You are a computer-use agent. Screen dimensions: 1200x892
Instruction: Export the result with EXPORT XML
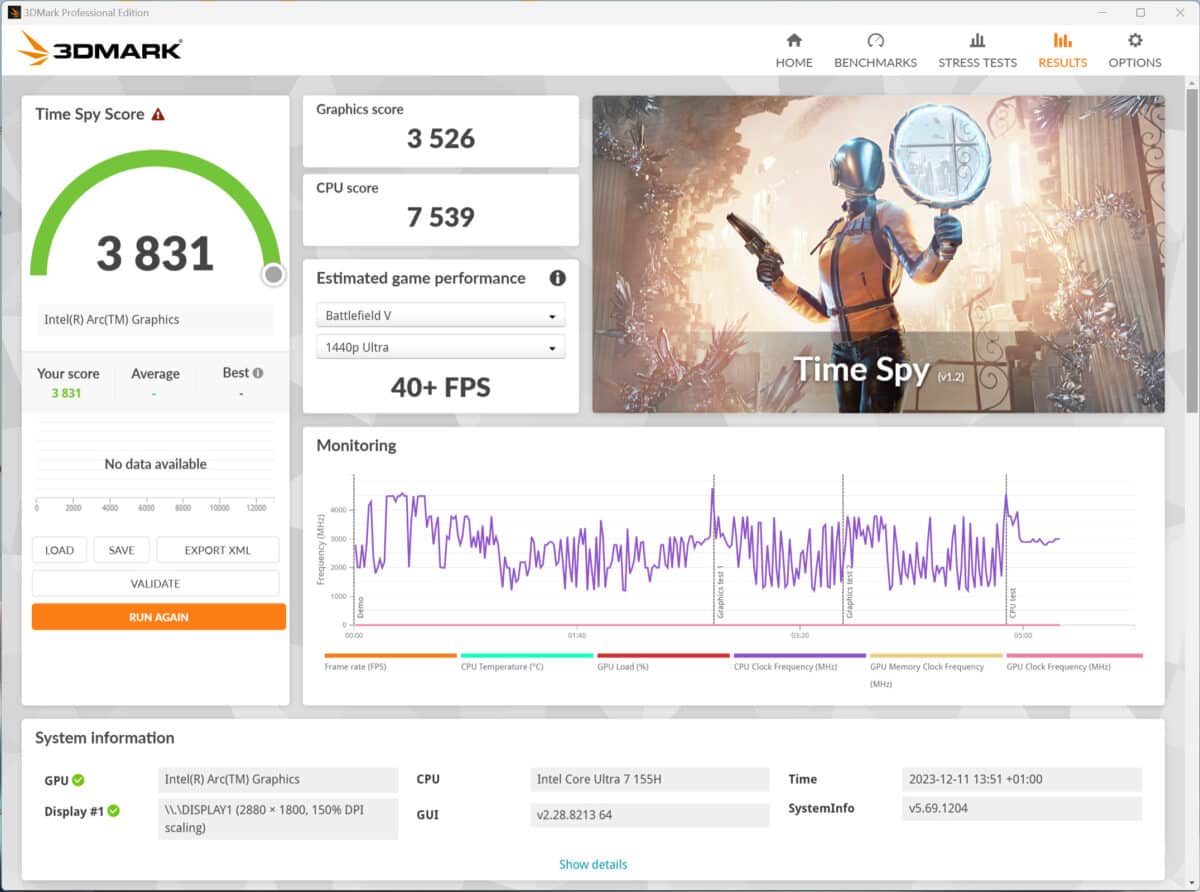(x=218, y=550)
